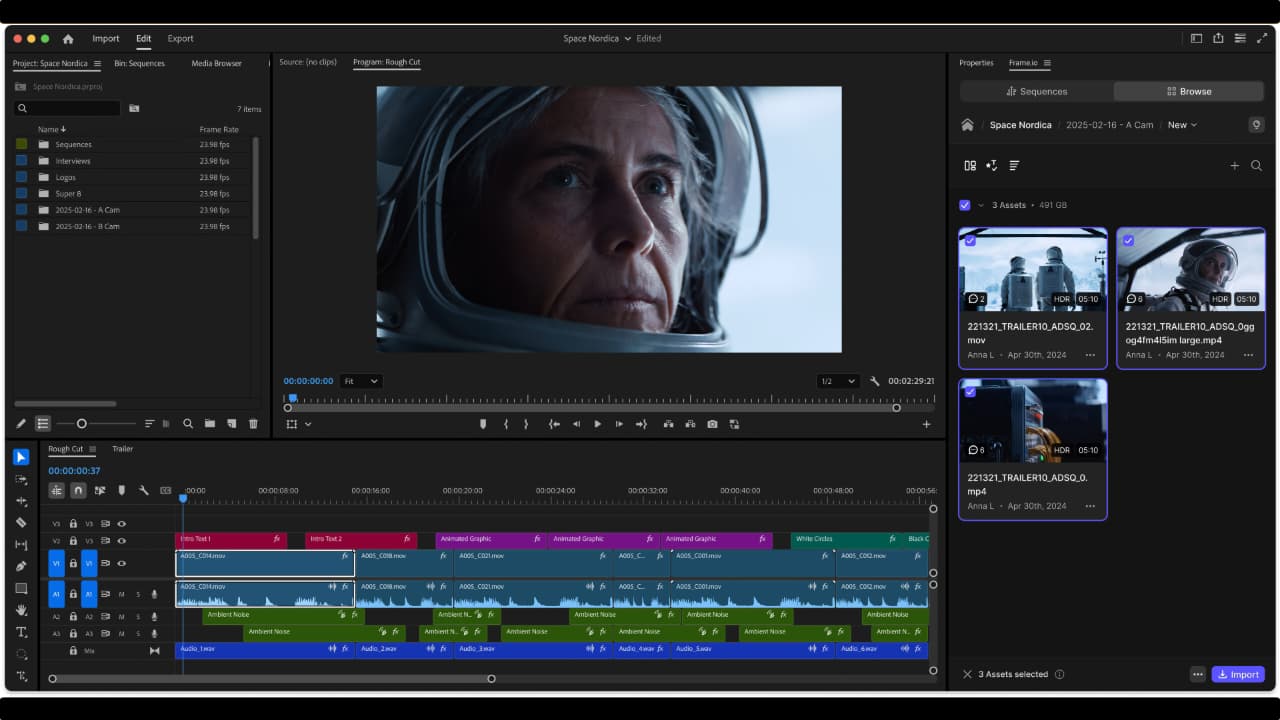Viewport: 1280px width, 720px height.
Task: Expand the New folder dropdown in Frame.io
Action: 1182,125
